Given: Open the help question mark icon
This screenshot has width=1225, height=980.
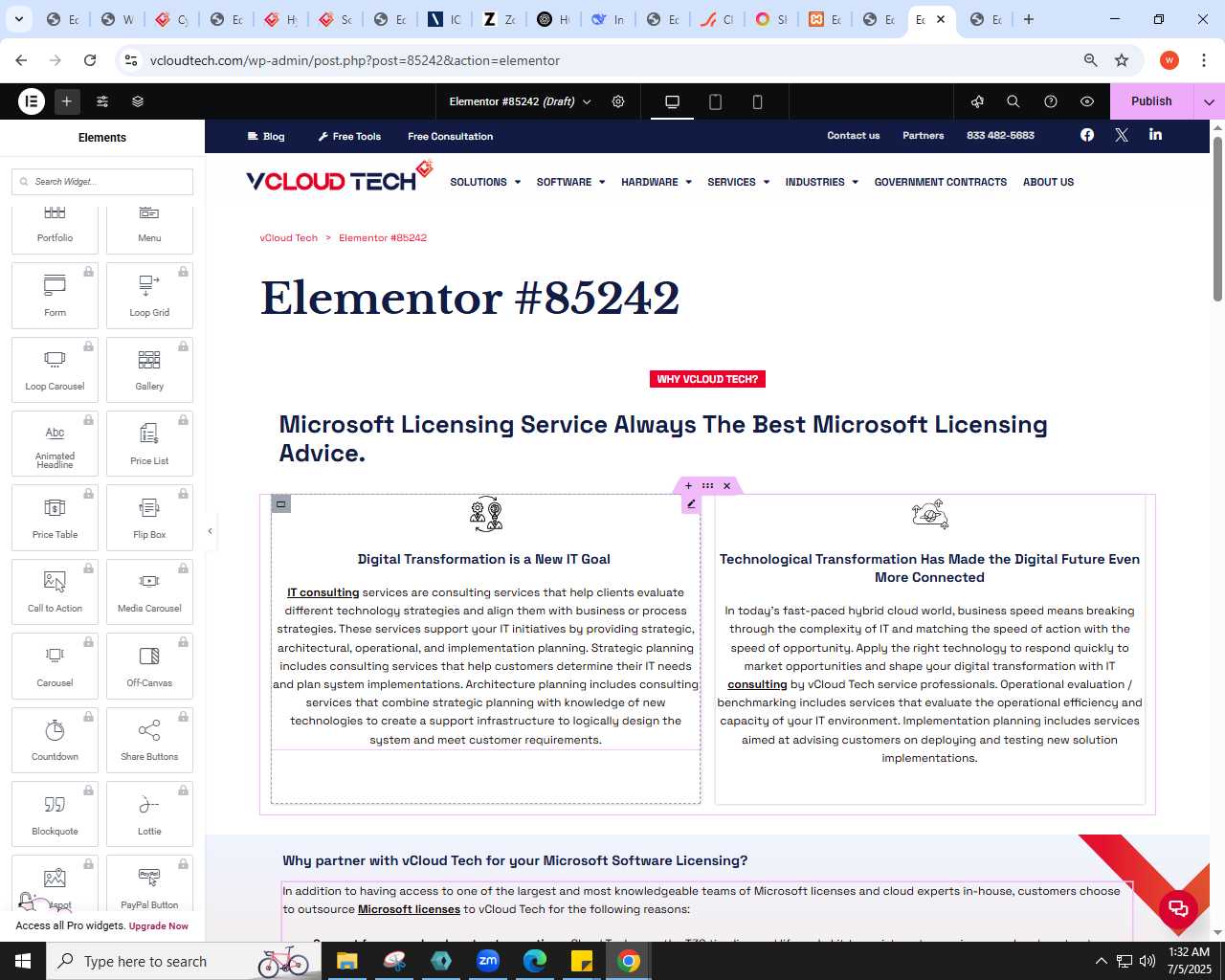Looking at the screenshot, I should [x=1051, y=101].
